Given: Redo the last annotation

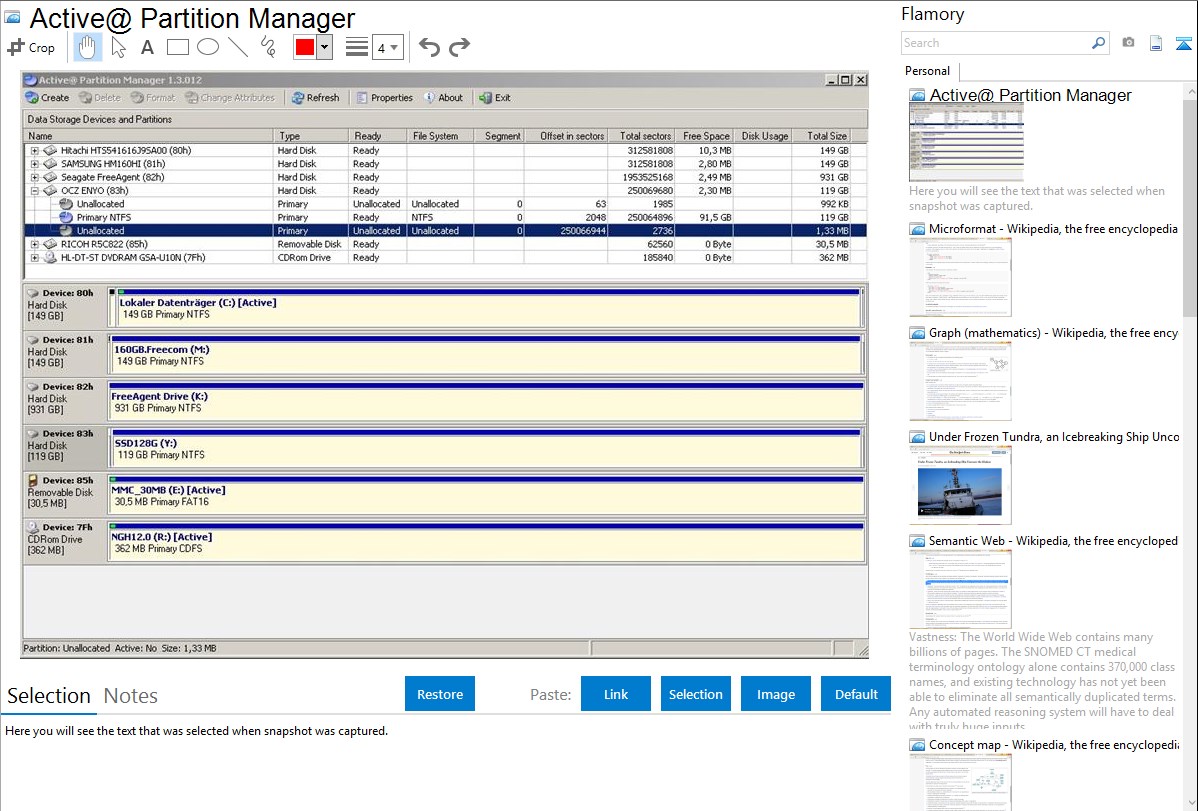Looking at the screenshot, I should click(459, 47).
